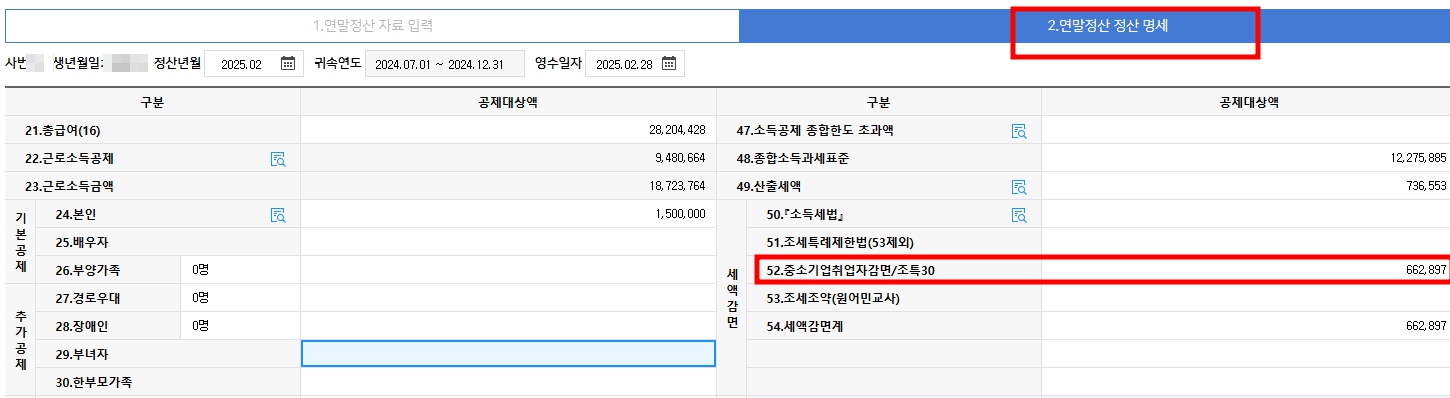Select the 51.조세특례제한법 amount cell
Viewport: 1450px width, 398px height.
[1245, 242]
